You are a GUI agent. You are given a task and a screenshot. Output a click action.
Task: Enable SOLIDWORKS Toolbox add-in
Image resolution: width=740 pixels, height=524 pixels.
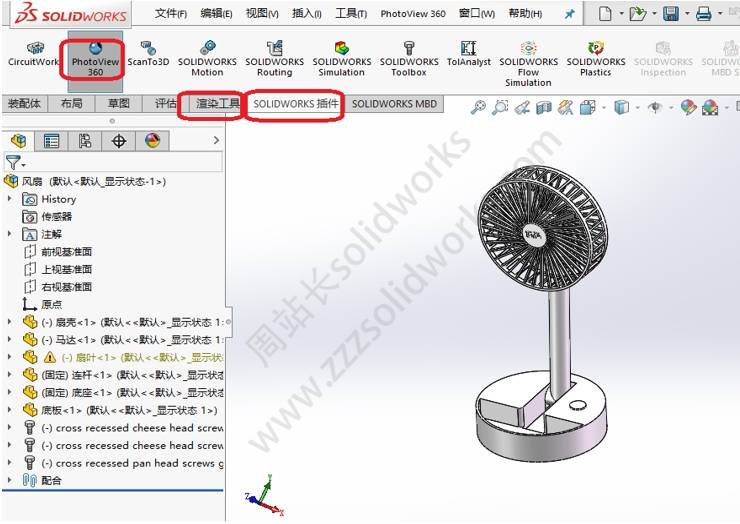[409, 59]
